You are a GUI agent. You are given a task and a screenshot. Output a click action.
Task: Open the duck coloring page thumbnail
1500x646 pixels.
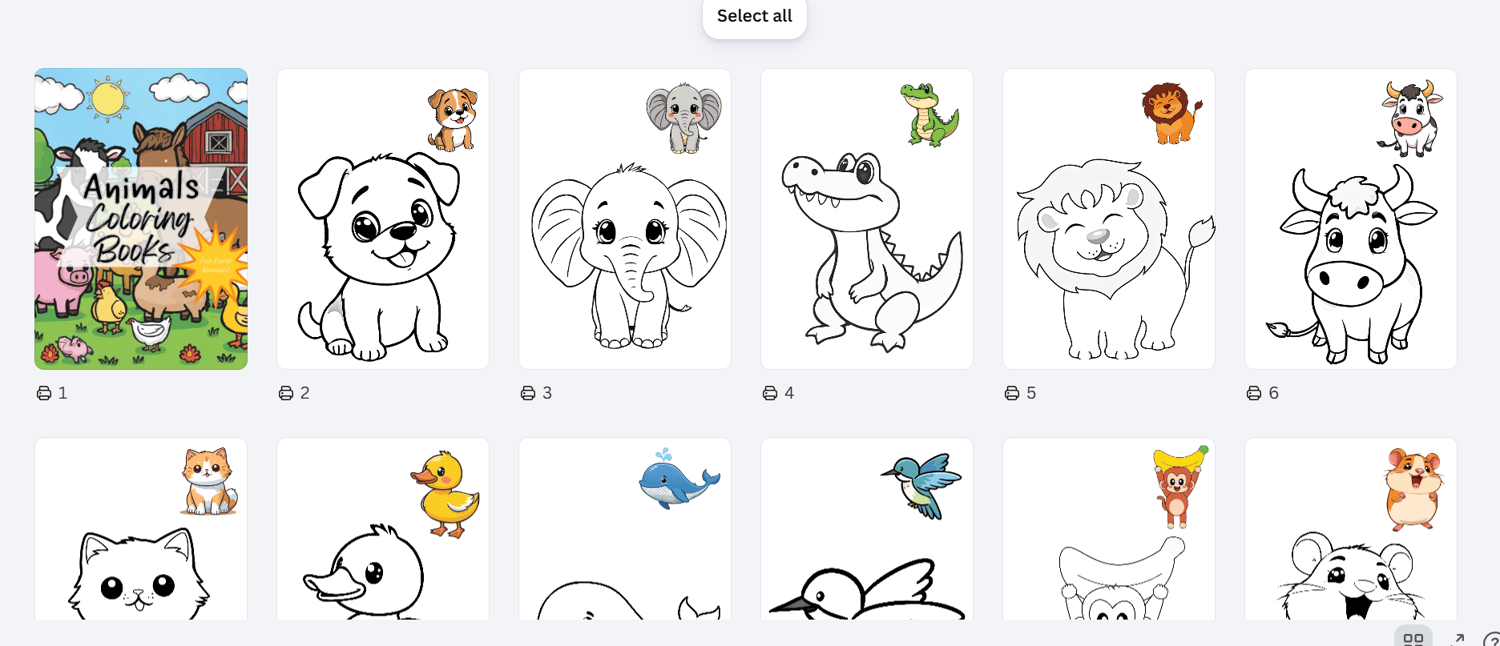click(383, 528)
